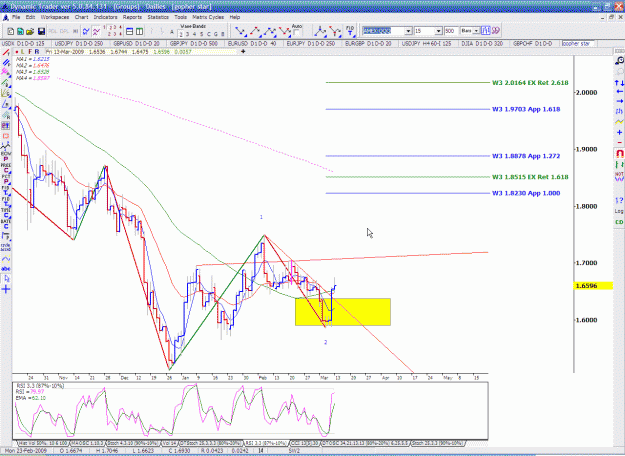This screenshot has width=625, height=456.
Task: Click the second swing pattern tool icon
Action: click(255, 31)
